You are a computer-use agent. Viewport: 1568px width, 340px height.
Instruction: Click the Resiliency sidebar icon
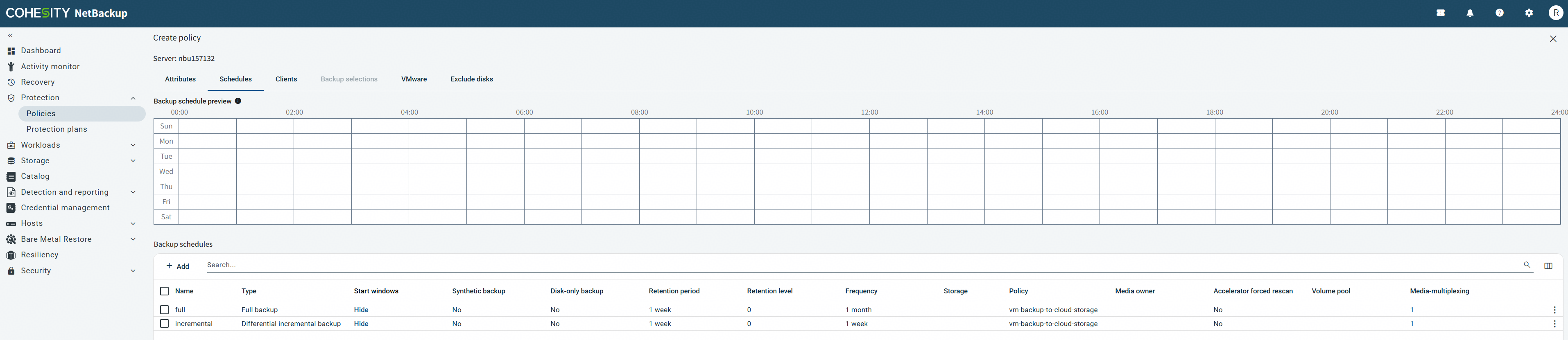11,255
